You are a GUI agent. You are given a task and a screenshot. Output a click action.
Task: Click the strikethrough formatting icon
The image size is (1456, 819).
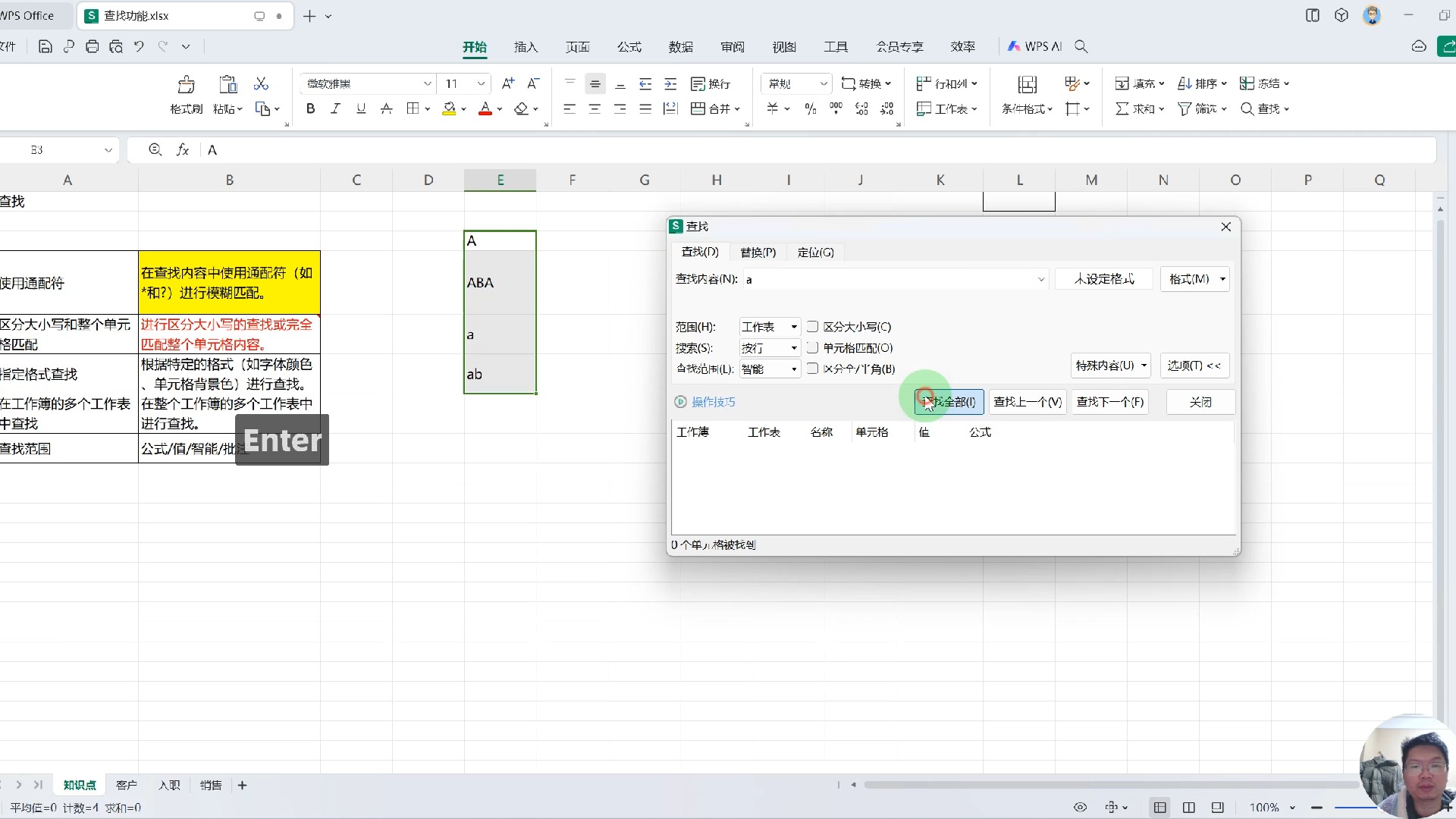386,108
